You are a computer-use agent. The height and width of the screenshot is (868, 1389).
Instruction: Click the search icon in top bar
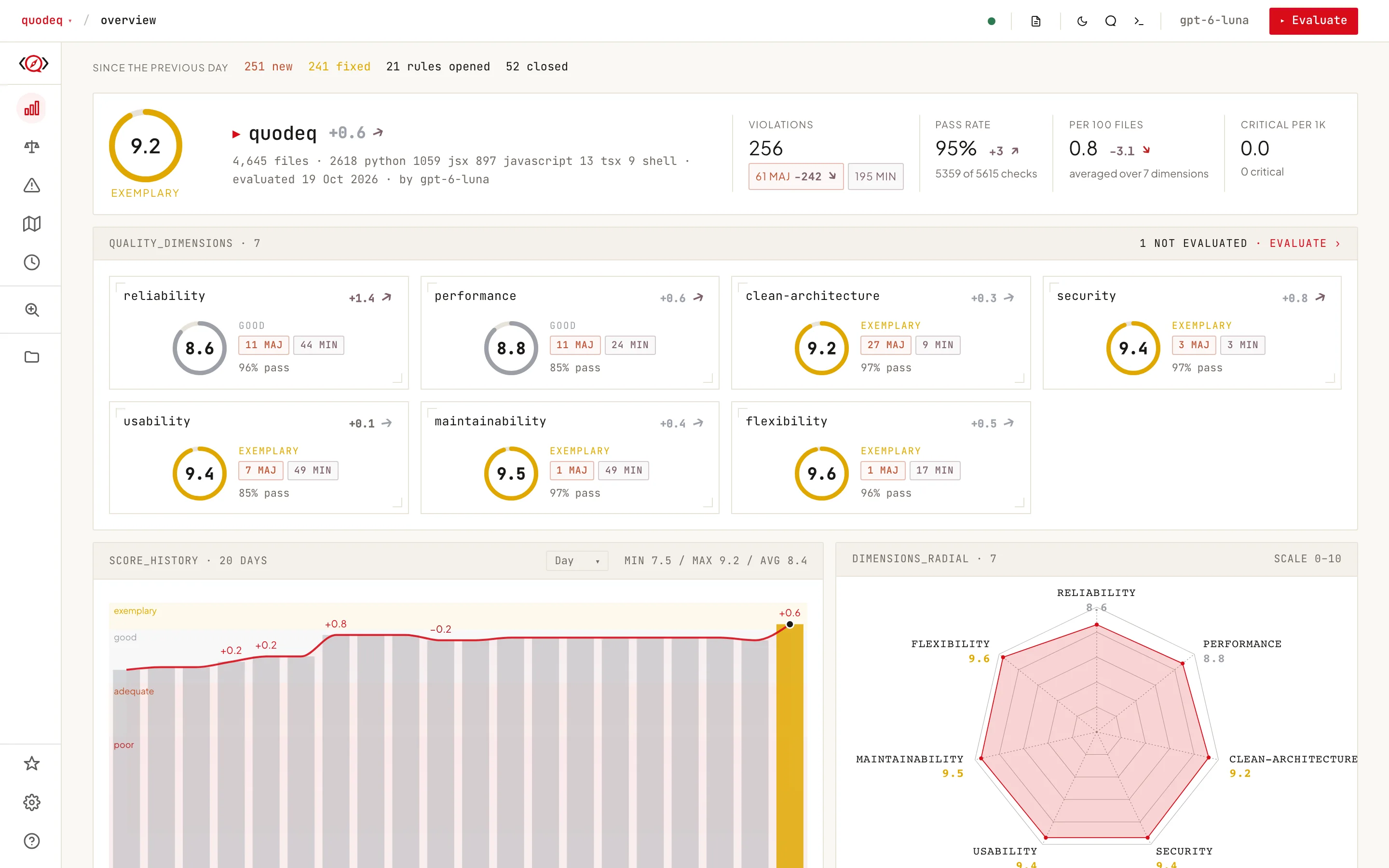point(1111,21)
